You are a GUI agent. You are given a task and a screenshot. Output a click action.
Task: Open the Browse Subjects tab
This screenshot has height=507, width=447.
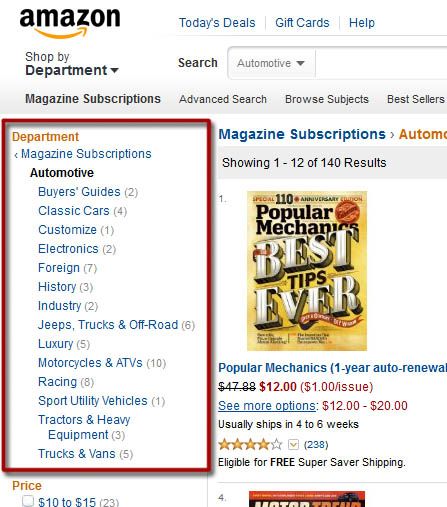tap(327, 99)
